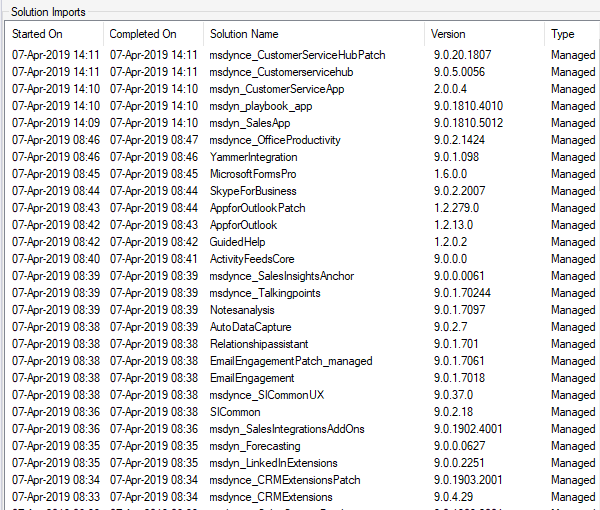Click version 9.0.4.29 cell
This screenshot has height=510, width=600.
pos(453,497)
